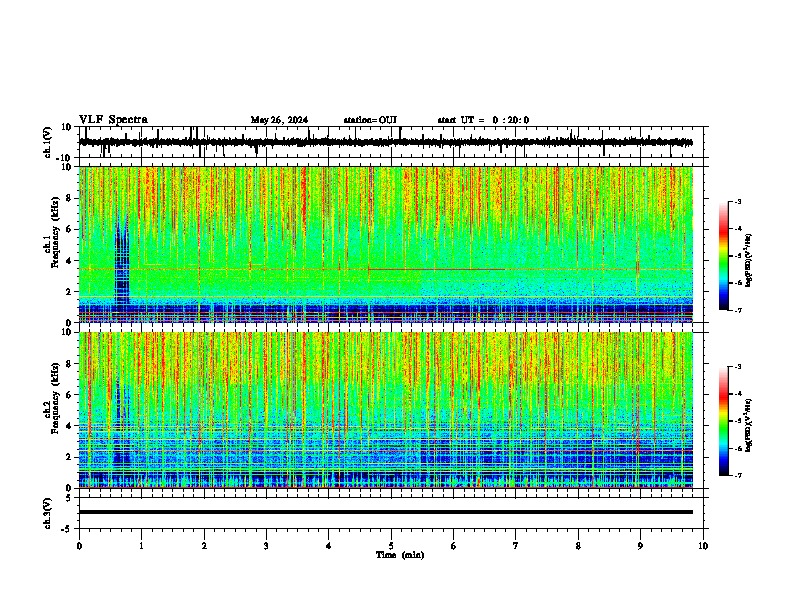Click time axis tick label "5"
This screenshot has height=612, width=792.
[x=391, y=546]
